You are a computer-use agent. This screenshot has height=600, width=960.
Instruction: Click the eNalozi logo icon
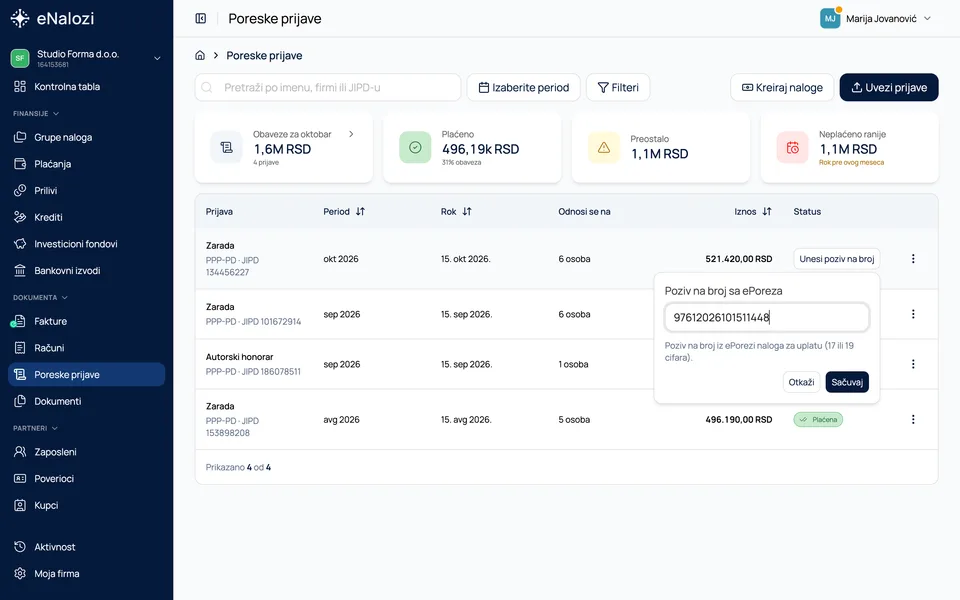coord(20,18)
